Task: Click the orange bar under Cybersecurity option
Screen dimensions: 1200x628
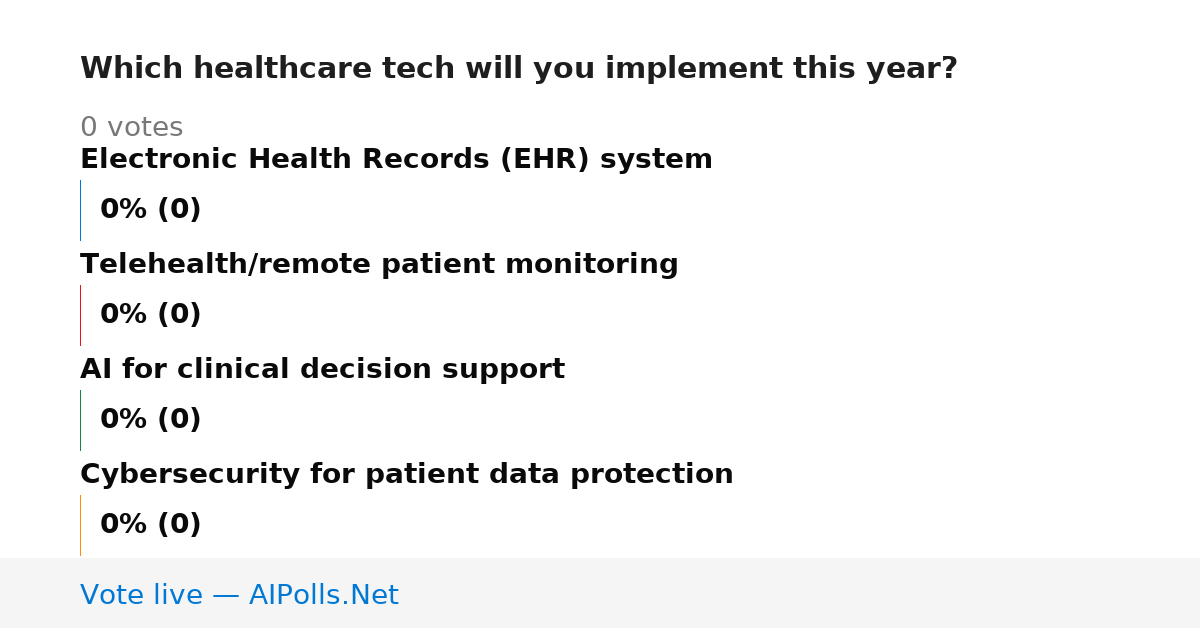Action: point(80,525)
